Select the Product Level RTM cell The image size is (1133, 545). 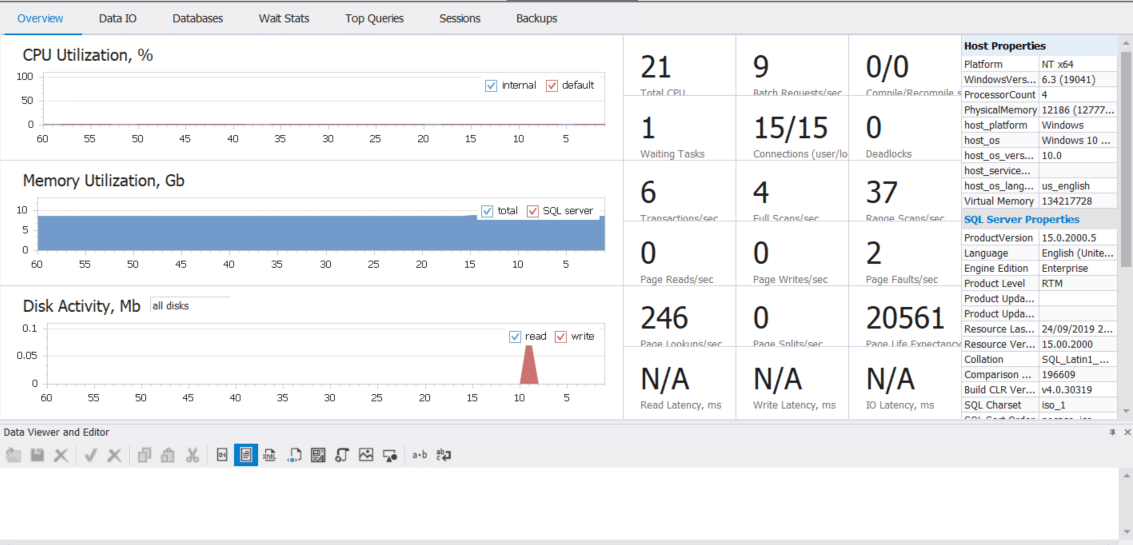(x=1079, y=283)
